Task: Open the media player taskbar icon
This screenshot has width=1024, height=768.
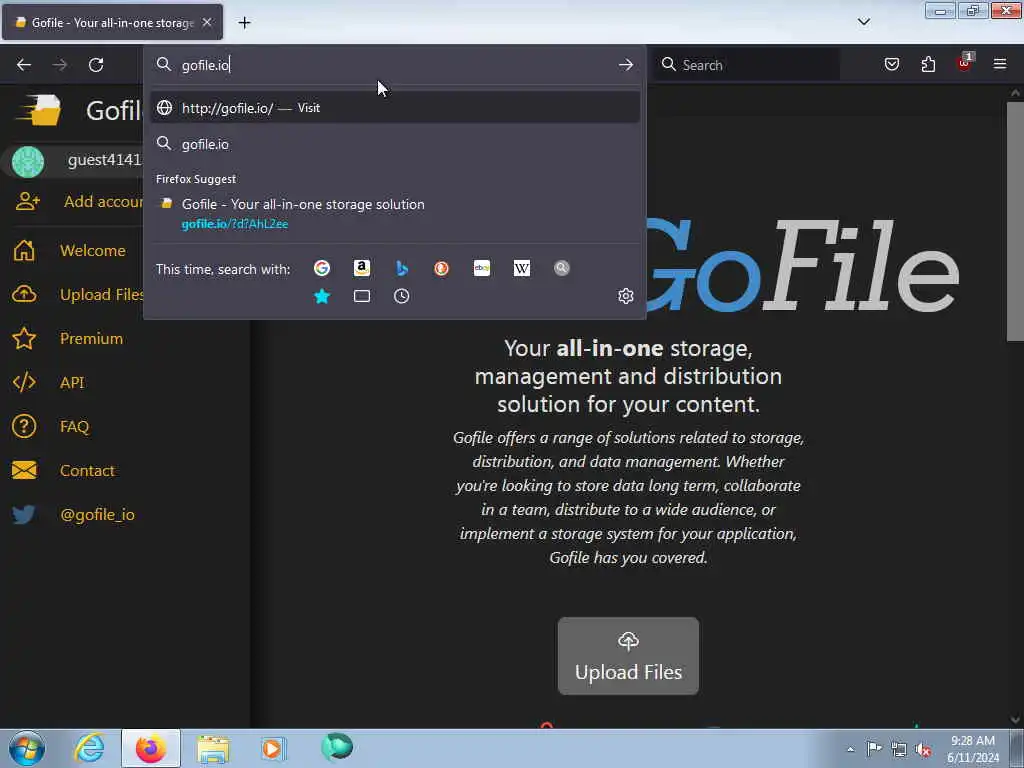Action: point(274,748)
